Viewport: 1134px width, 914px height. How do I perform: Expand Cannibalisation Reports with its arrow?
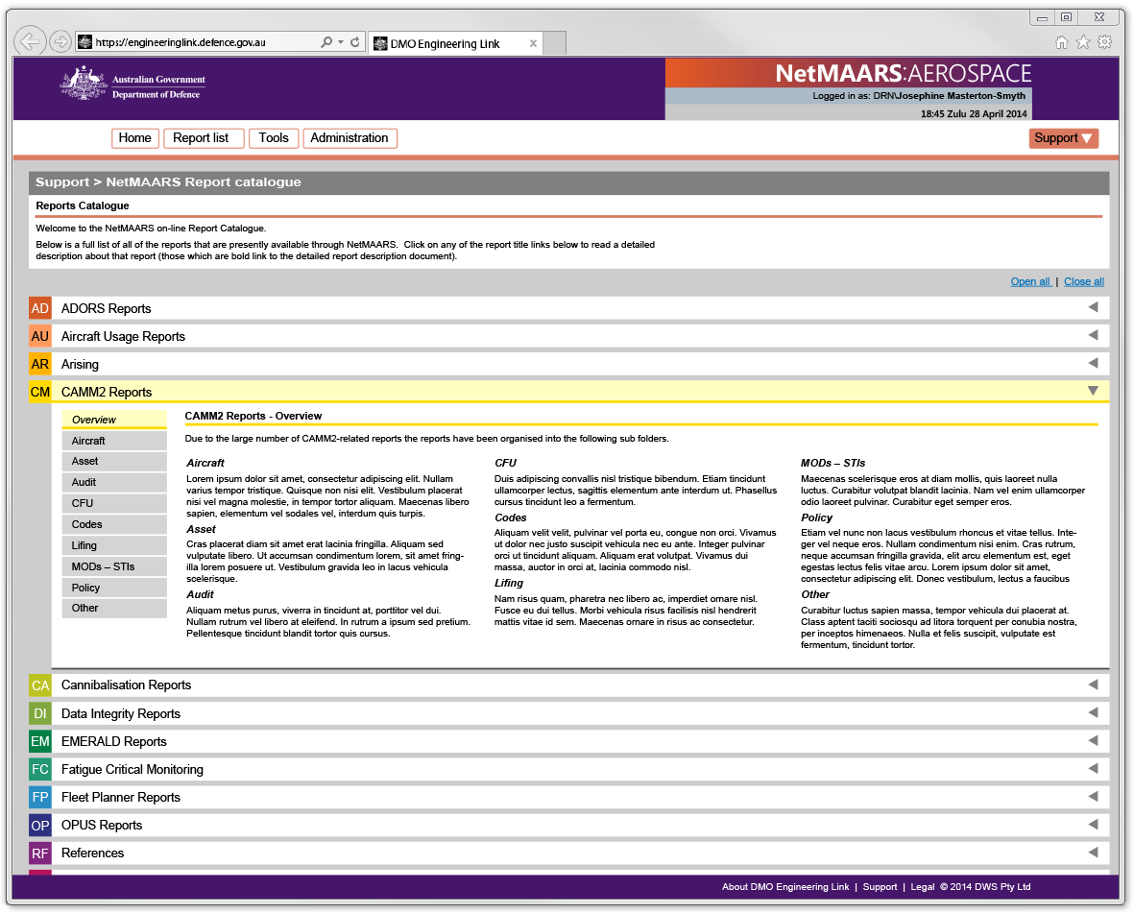[1093, 684]
